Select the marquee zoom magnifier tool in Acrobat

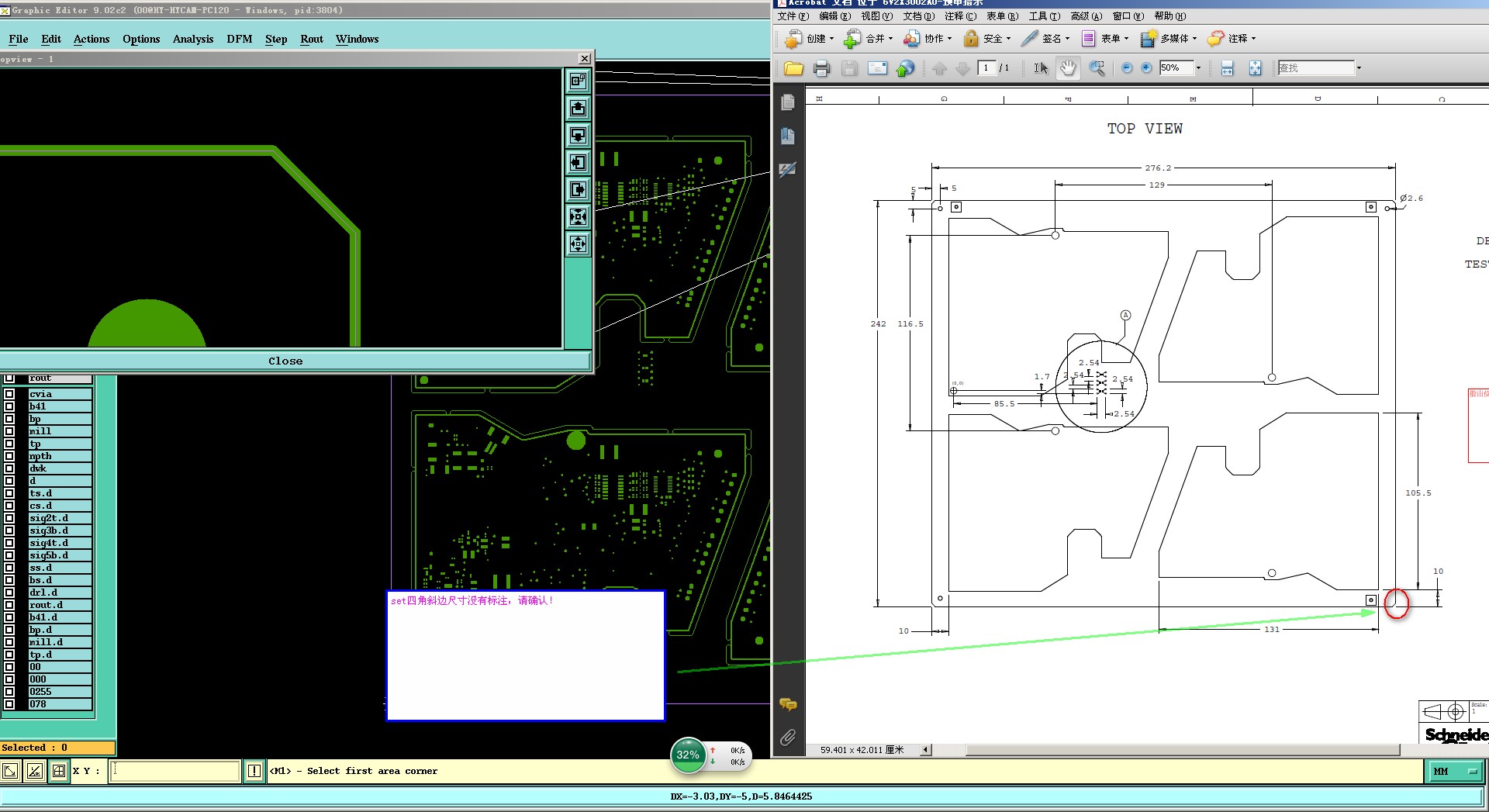pos(1097,68)
